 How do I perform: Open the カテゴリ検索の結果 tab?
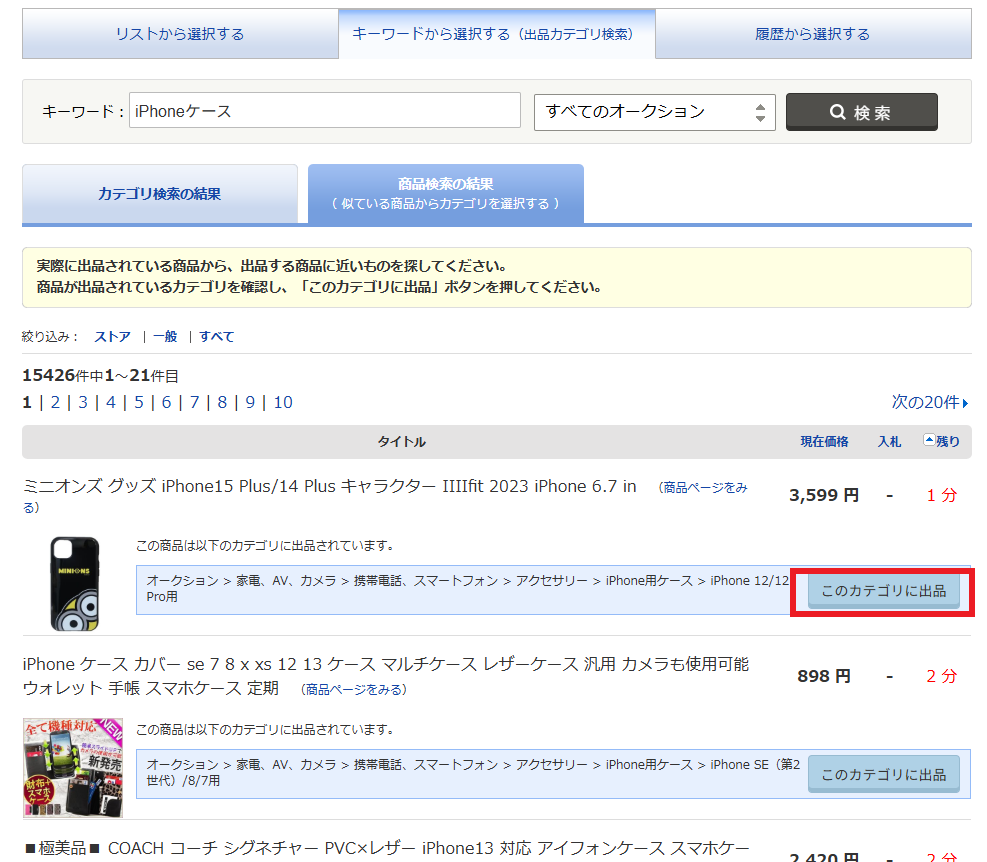(160, 194)
